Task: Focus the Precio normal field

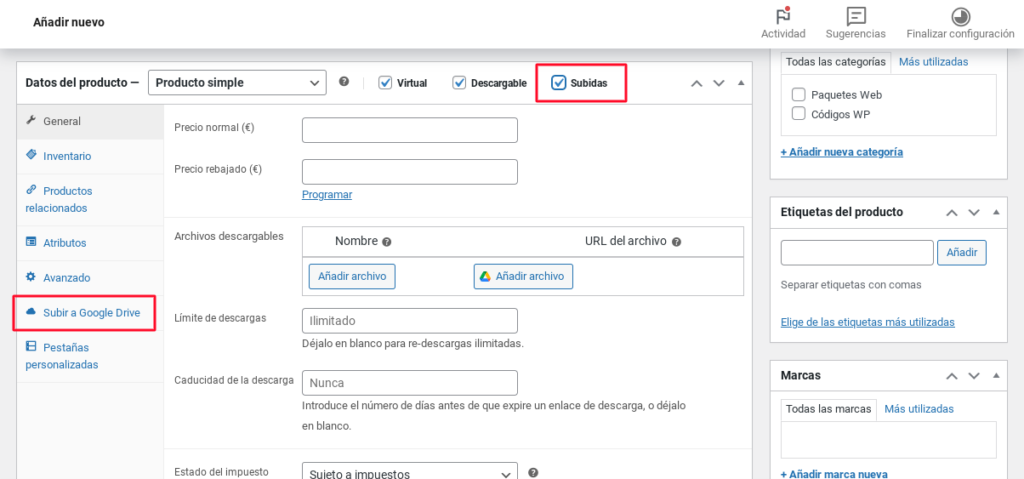Action: (x=409, y=130)
